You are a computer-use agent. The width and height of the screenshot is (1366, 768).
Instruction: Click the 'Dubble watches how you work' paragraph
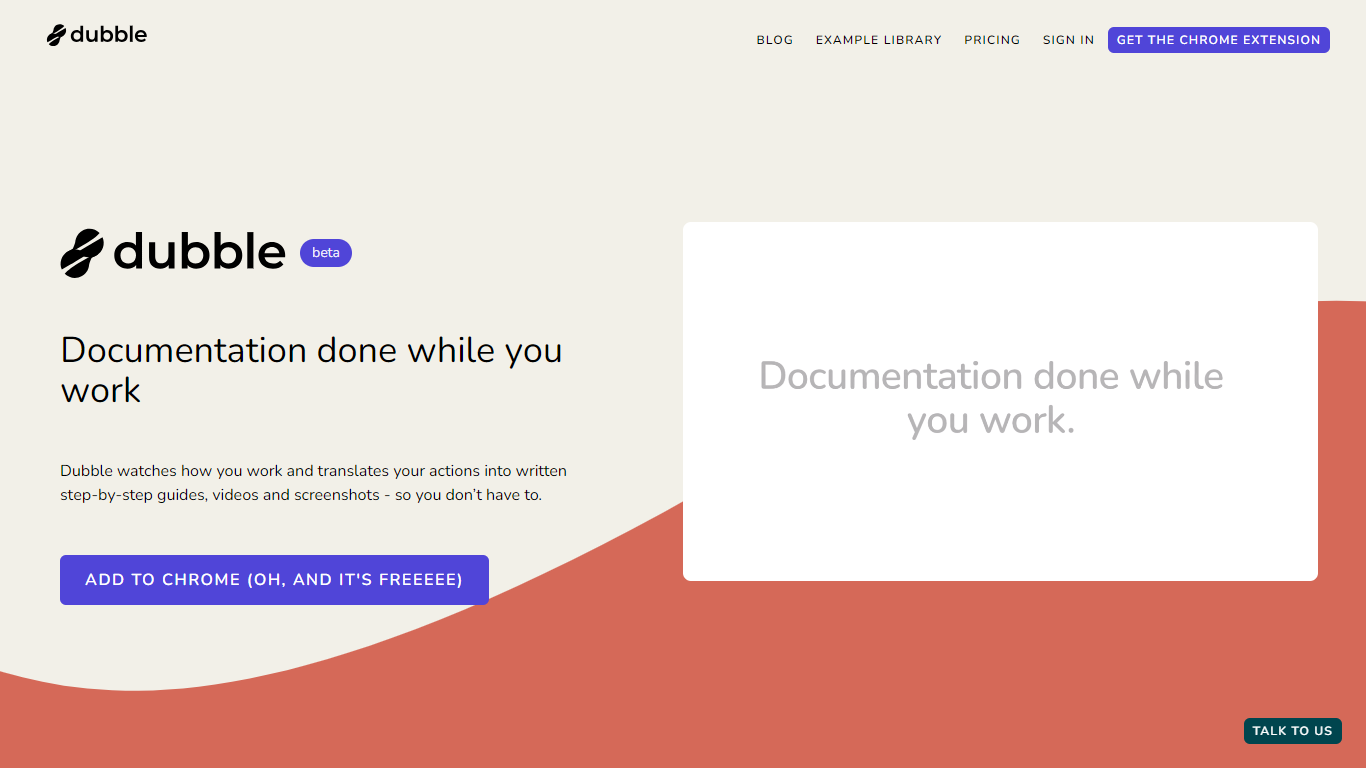click(313, 483)
